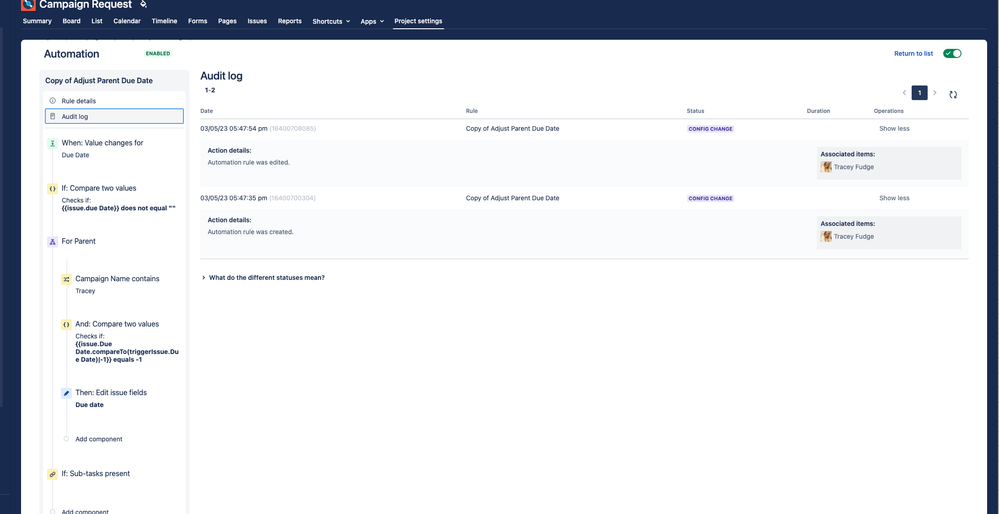Viewport: 999px width, 514px height.
Task: Switch to the Calendar tab
Action: 127,21
